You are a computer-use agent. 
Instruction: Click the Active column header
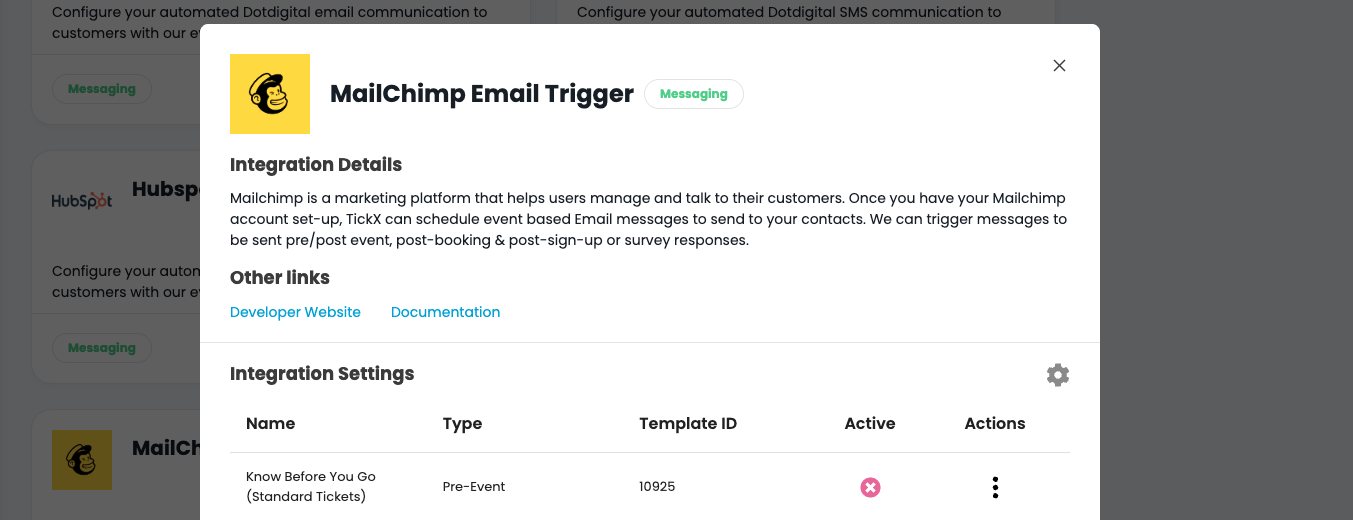[x=869, y=423]
